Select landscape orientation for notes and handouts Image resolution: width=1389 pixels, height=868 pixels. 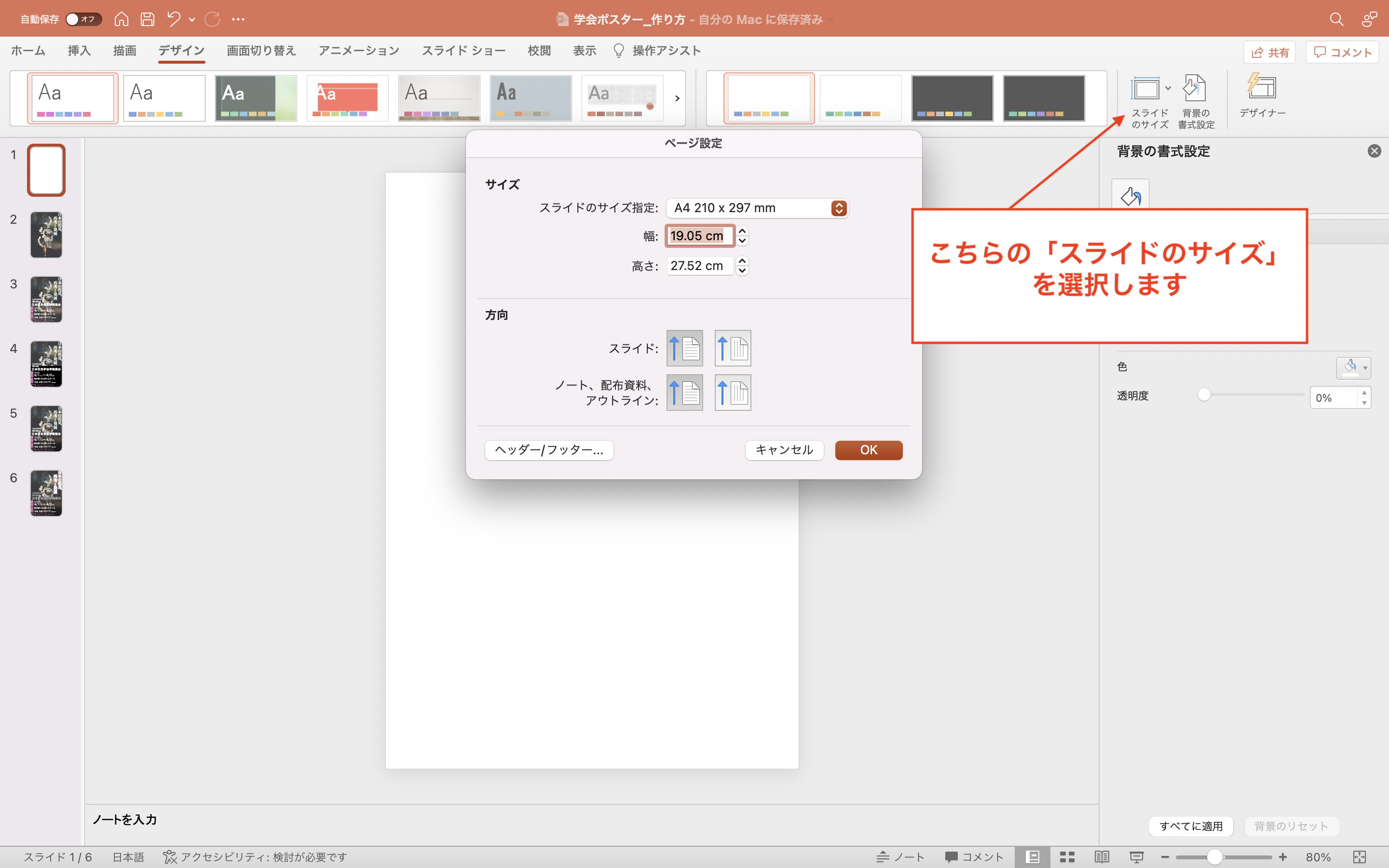733,393
